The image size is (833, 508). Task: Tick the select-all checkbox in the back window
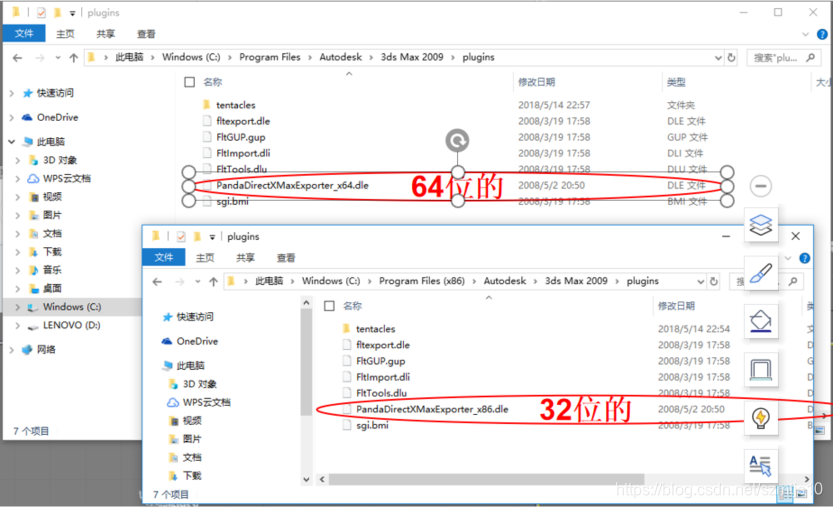[190, 82]
